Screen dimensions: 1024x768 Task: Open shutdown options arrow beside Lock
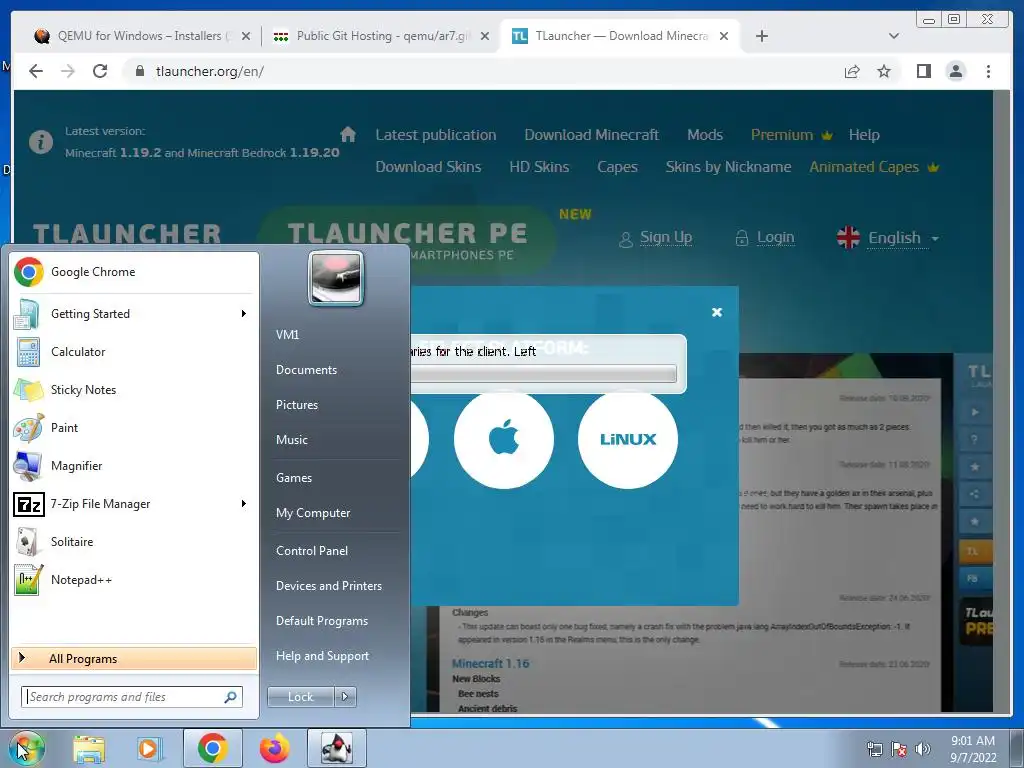(x=345, y=697)
